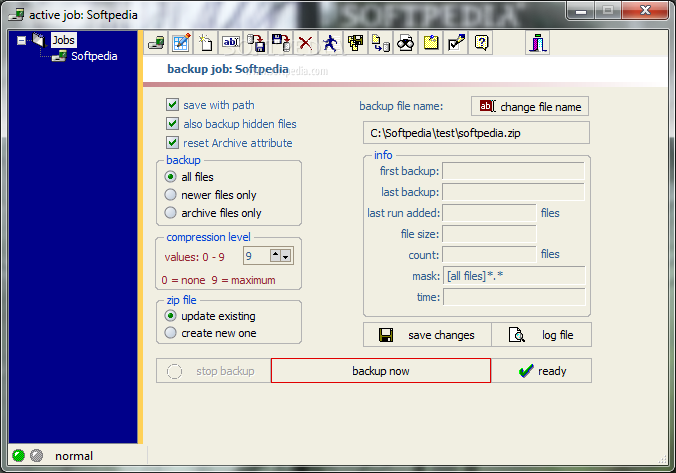Image resolution: width=676 pixels, height=473 pixels.
Task: Click the copy file to drive icon
Action: pyautogui.click(x=381, y=43)
